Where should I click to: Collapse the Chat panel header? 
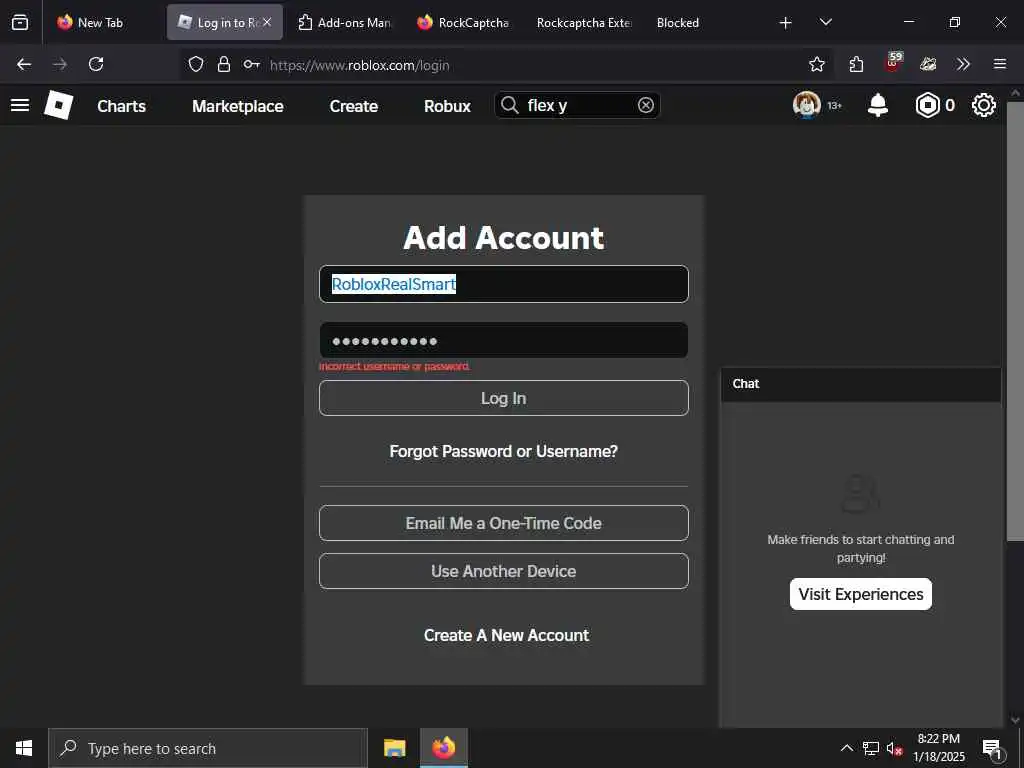click(861, 384)
